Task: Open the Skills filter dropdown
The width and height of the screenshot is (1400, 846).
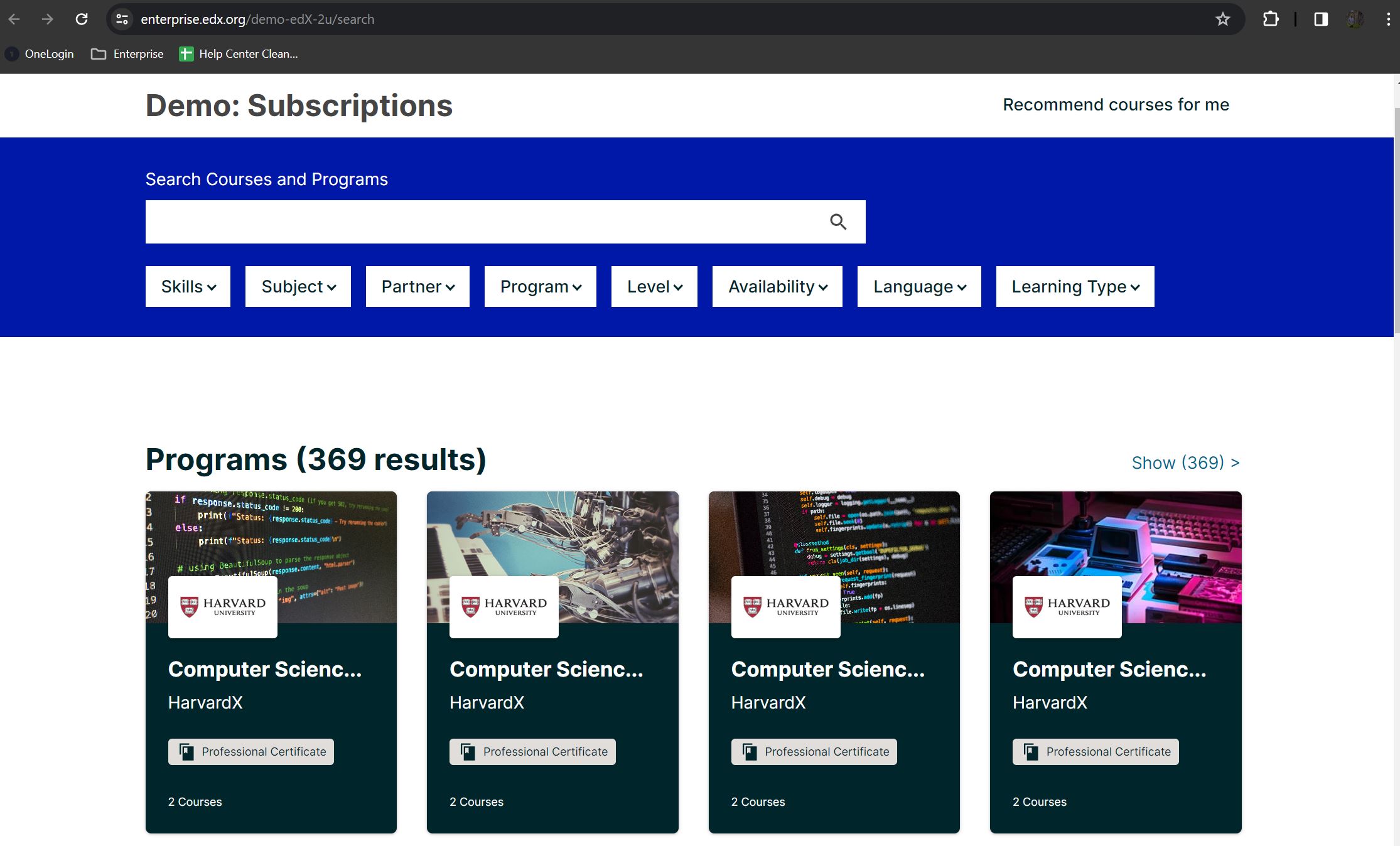Action: coord(187,286)
